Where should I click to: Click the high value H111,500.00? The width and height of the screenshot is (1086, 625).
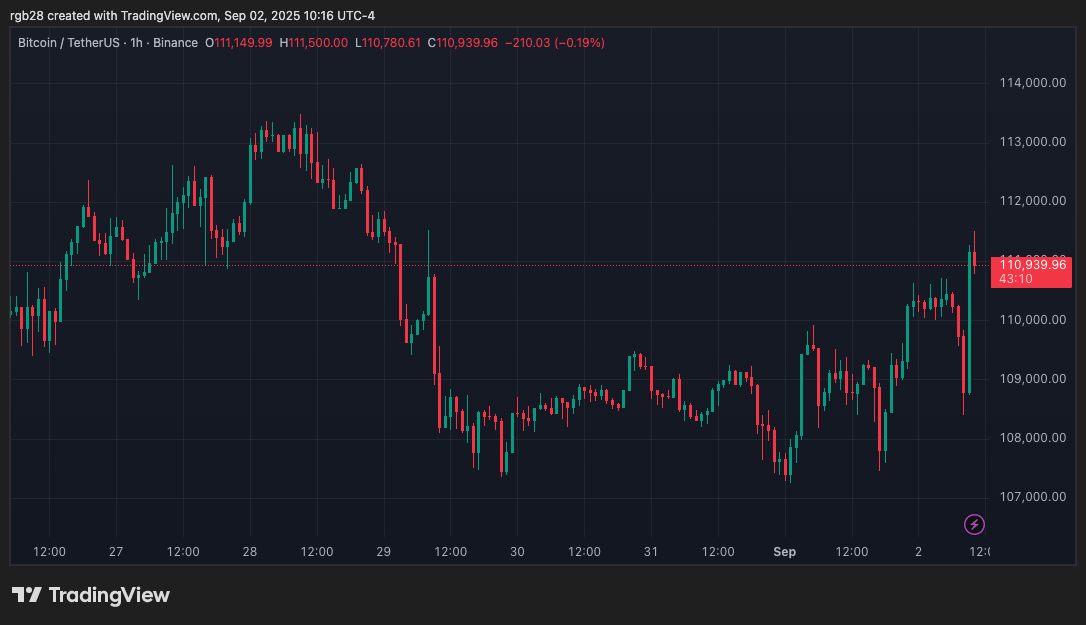(314, 43)
